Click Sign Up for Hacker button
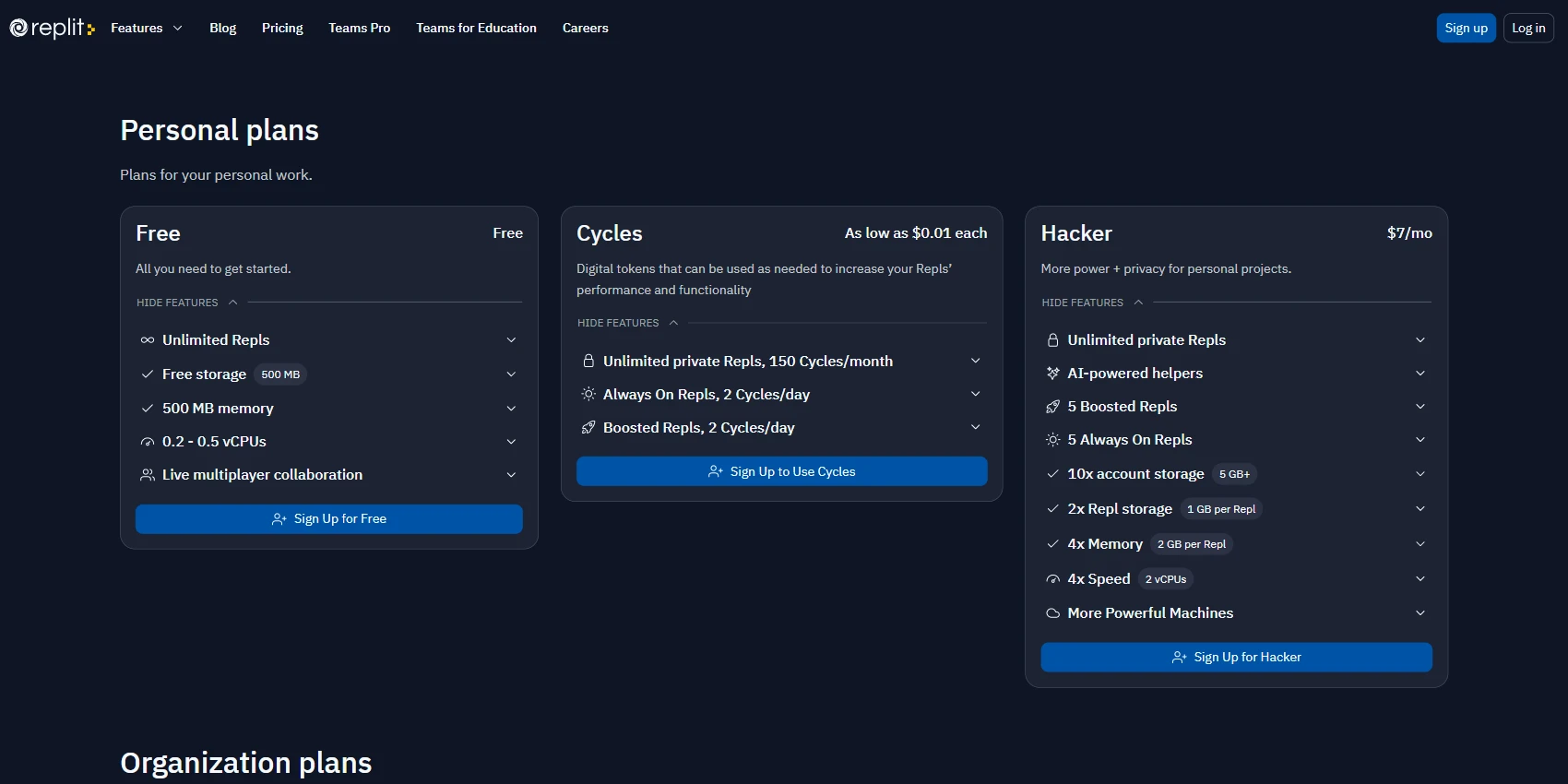This screenshot has height=784, width=1568. click(1237, 658)
